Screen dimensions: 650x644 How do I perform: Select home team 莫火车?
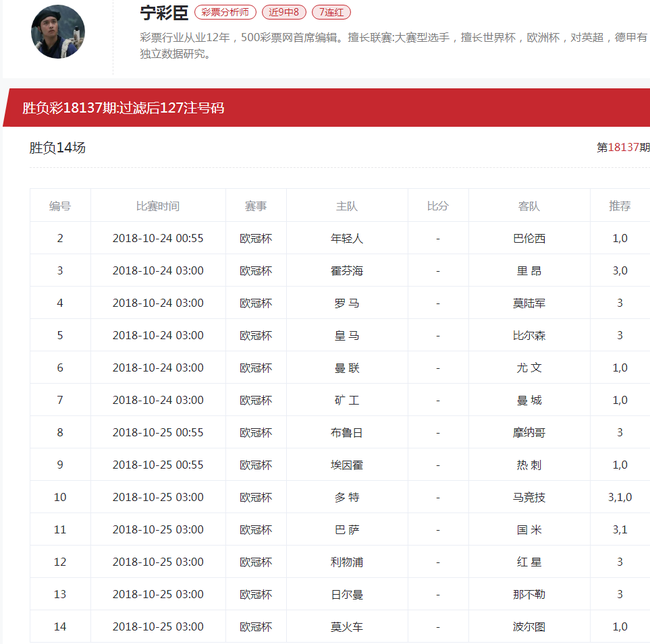(x=347, y=627)
